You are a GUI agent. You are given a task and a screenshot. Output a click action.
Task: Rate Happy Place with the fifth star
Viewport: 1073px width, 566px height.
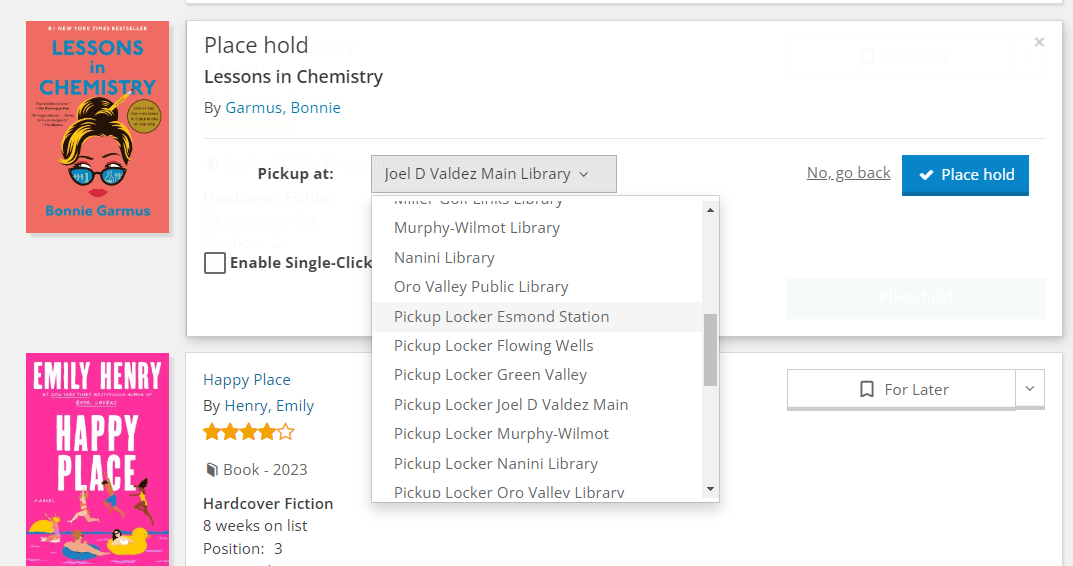286,432
